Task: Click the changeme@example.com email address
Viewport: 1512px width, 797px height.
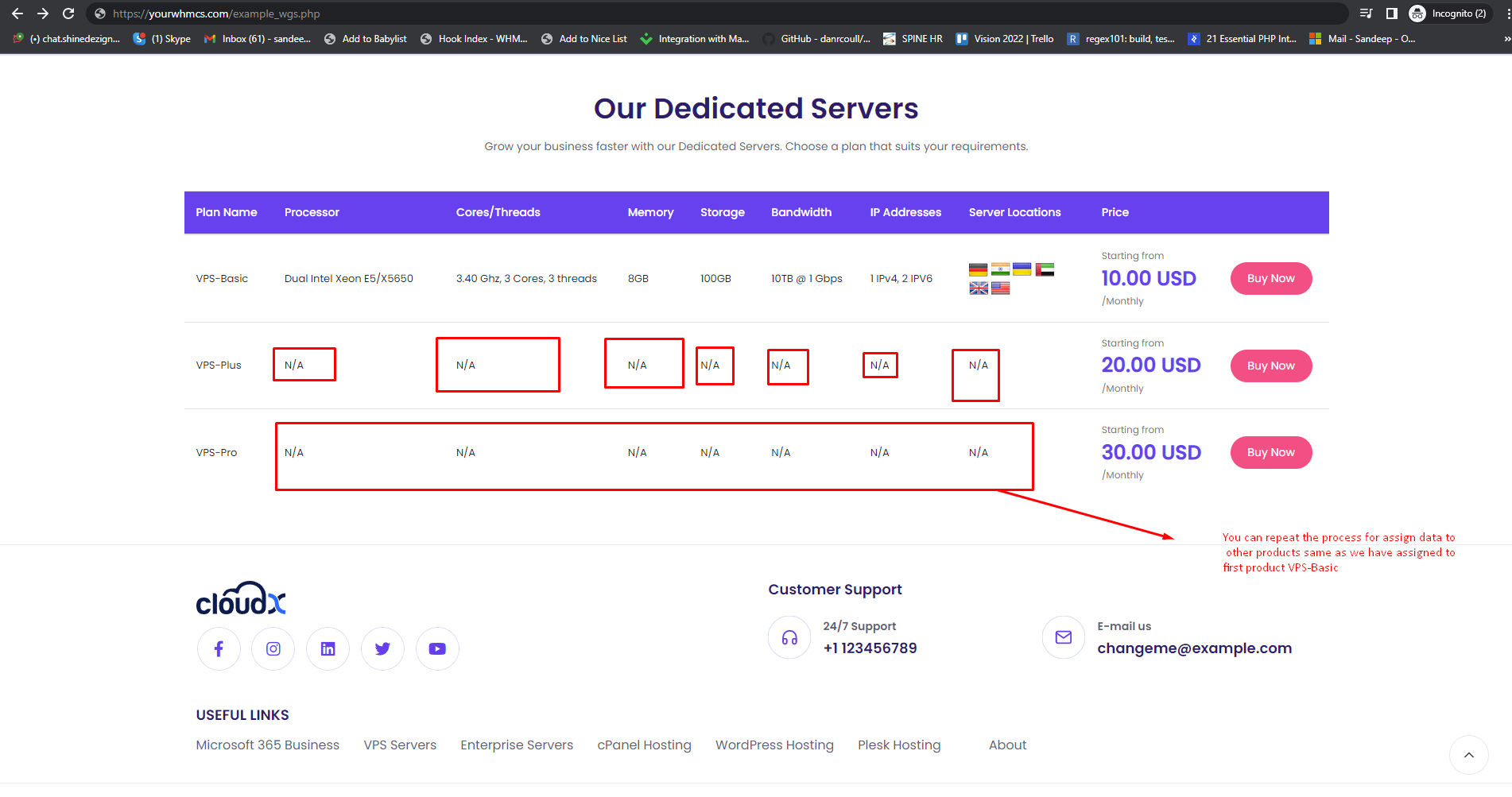Action: pyautogui.click(x=1194, y=648)
